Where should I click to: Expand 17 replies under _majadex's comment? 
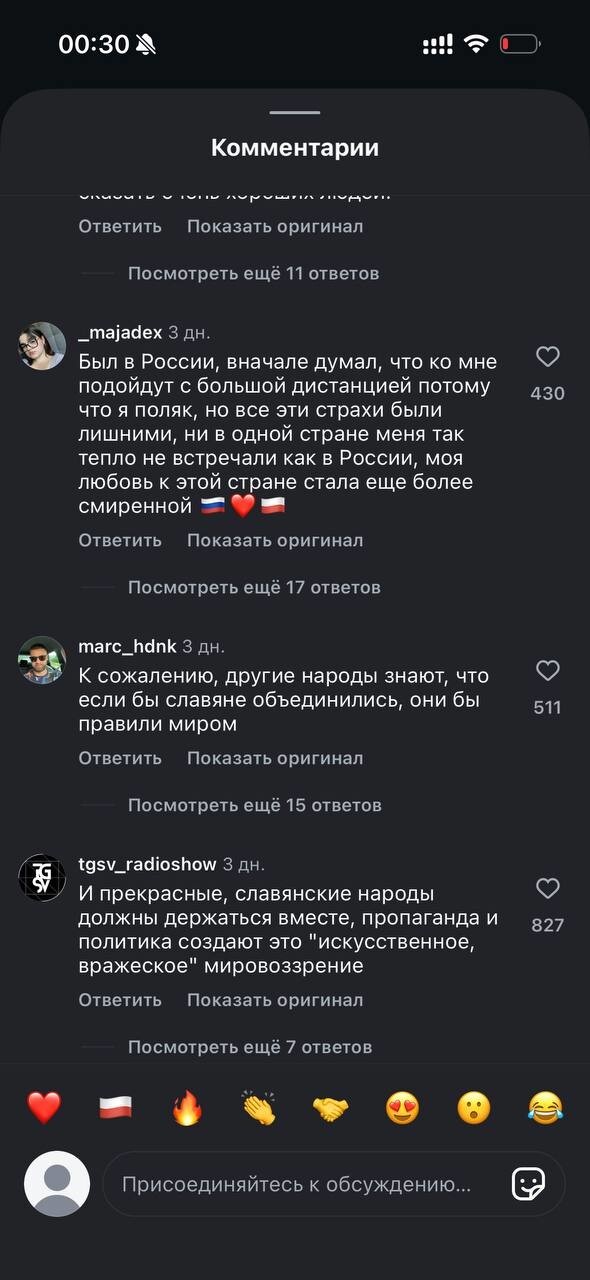pos(253,587)
